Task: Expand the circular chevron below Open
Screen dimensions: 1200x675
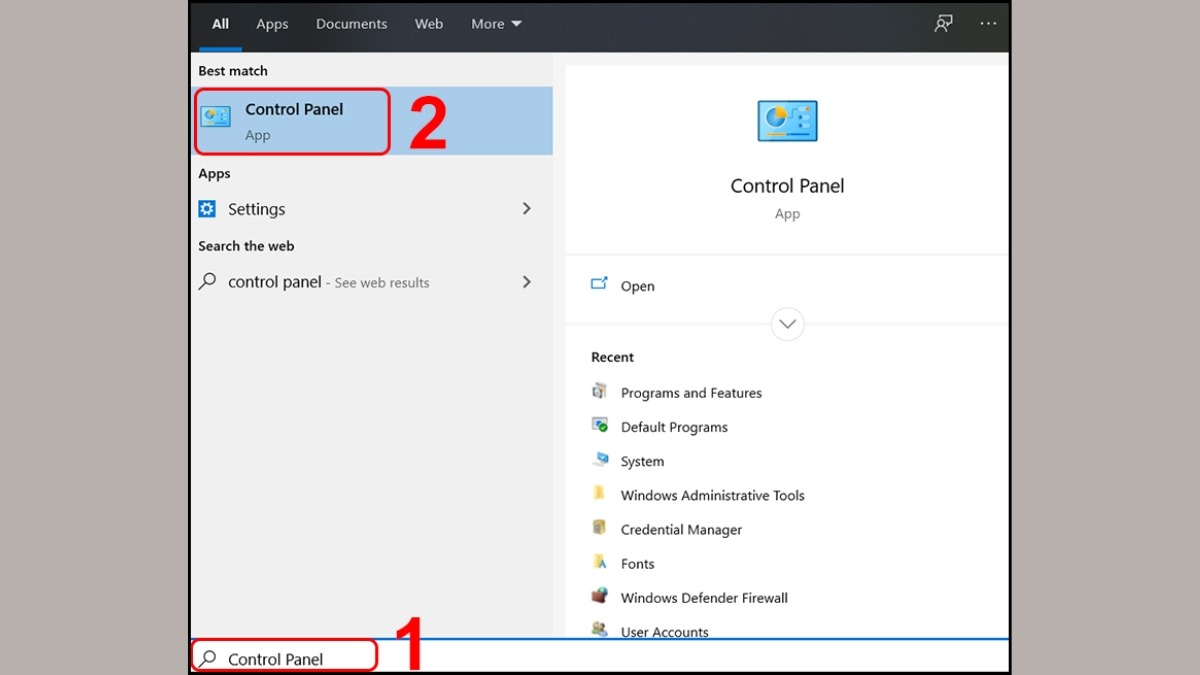Action: pos(787,324)
